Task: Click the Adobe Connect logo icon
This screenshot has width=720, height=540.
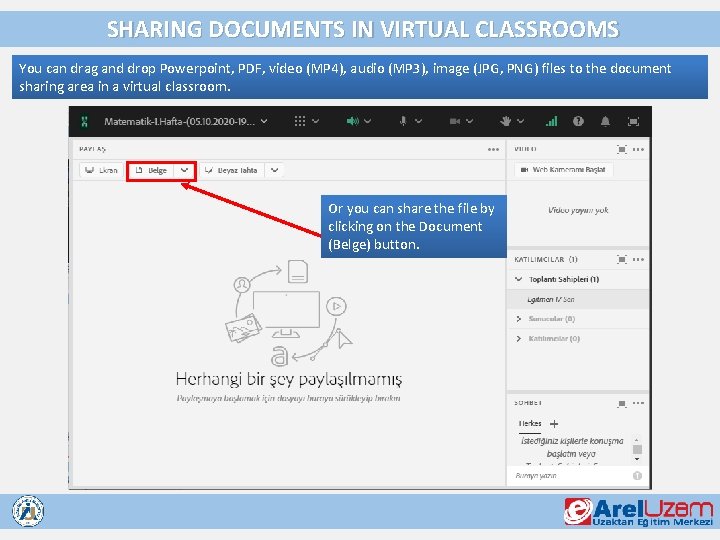Action: coord(84,122)
